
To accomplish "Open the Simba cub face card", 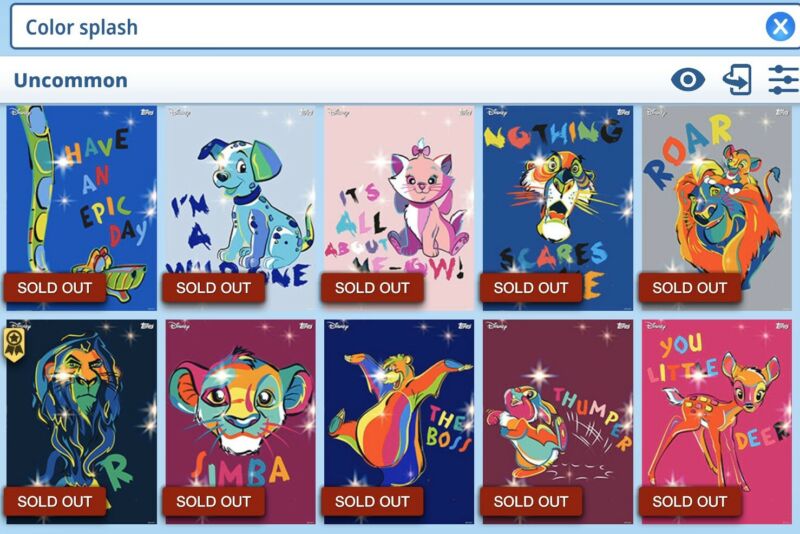I will 240,422.
